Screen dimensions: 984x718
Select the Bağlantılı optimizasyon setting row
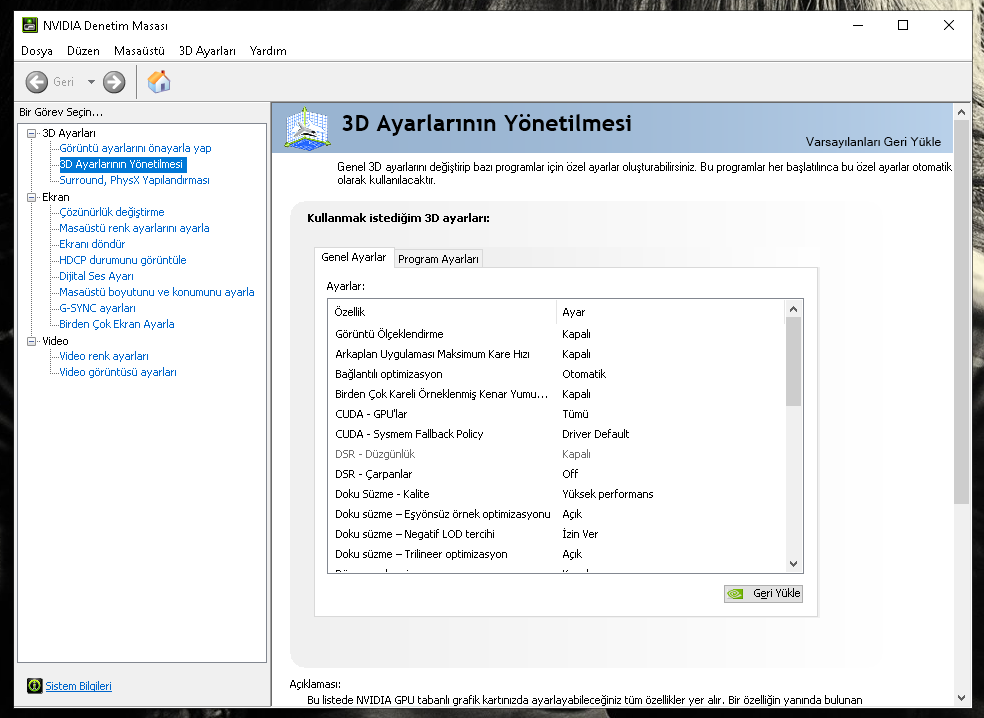[x=557, y=374]
